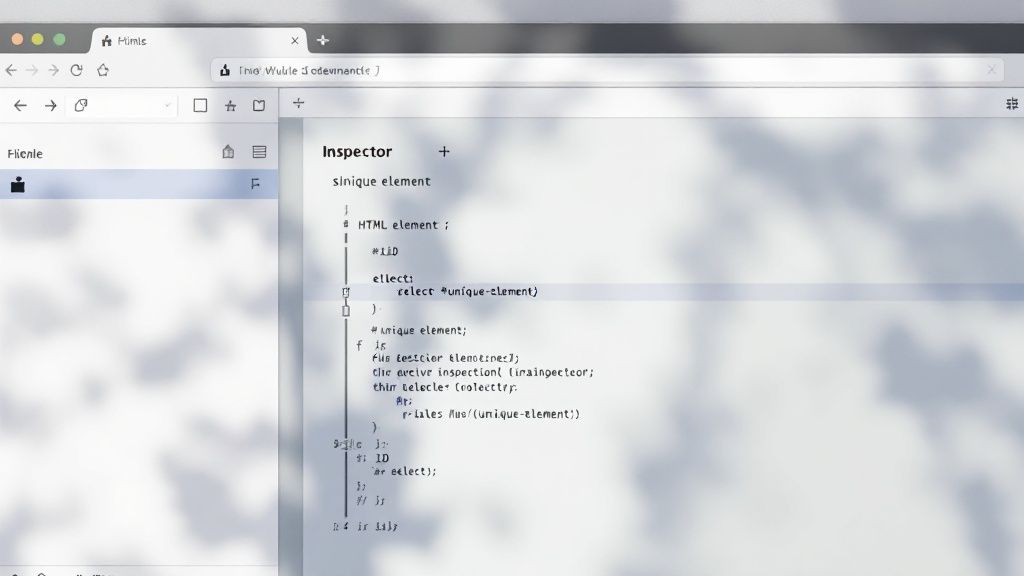This screenshot has width=1024, height=576.
Task: Add new item with plus beside Inspector
Action: (444, 152)
